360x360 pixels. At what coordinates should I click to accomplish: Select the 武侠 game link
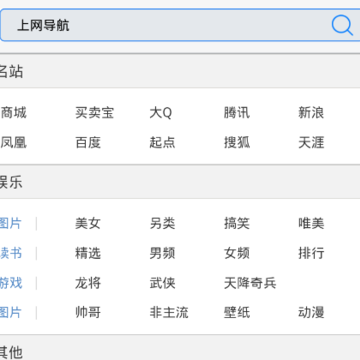(x=162, y=283)
